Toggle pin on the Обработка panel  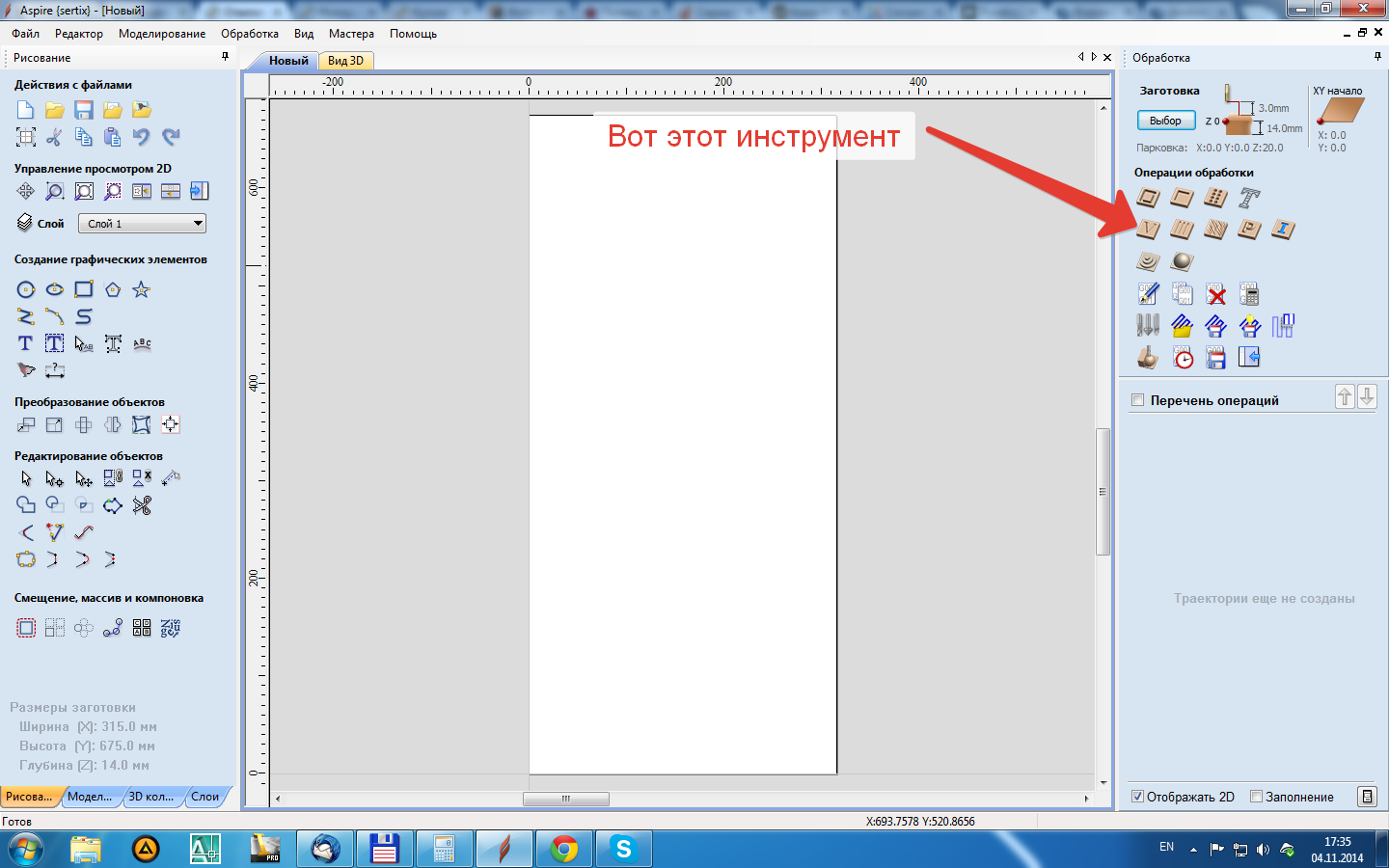coord(1377,57)
